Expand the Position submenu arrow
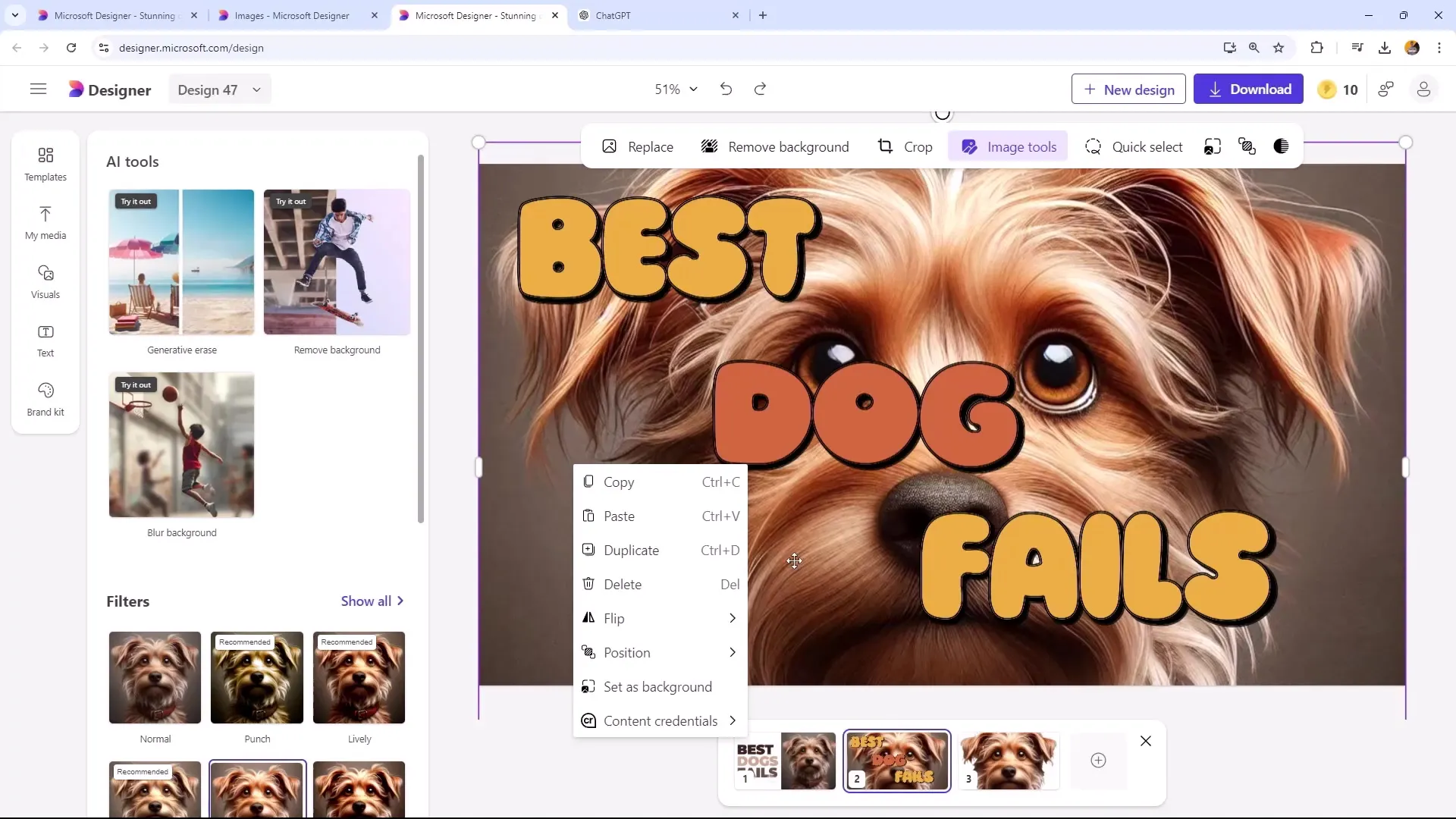This screenshot has height=819, width=1456. [x=733, y=653]
